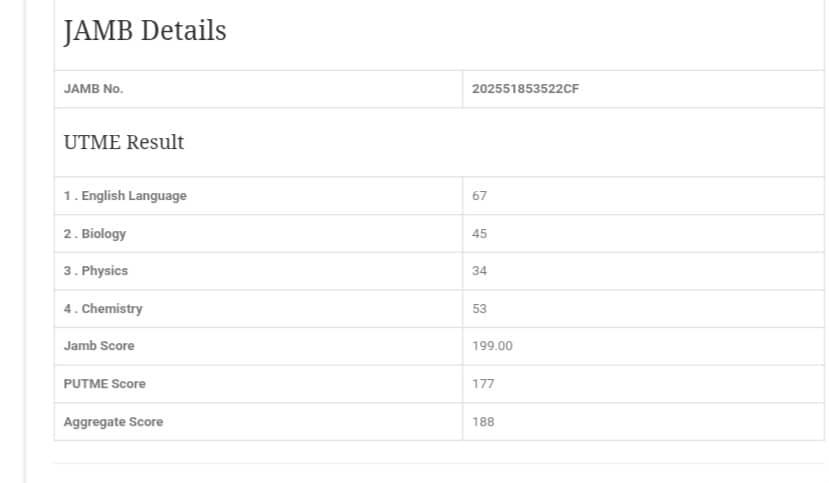Click the Aggregate Score label

(x=113, y=422)
